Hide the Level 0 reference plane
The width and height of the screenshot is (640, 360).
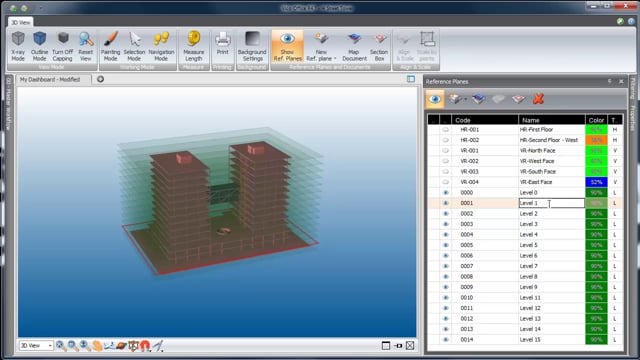click(x=446, y=193)
